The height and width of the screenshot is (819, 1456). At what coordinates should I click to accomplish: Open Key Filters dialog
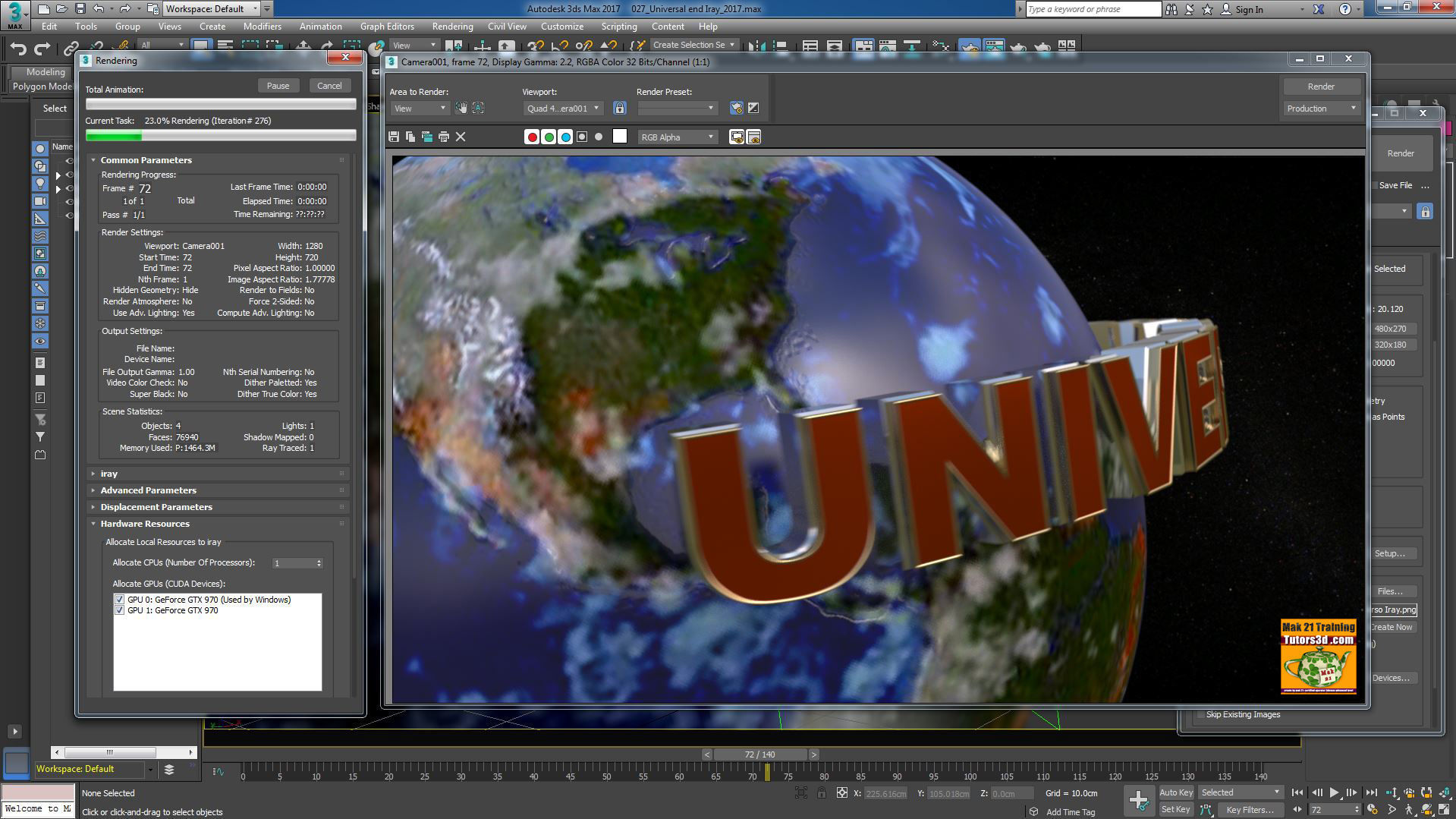tap(1250, 810)
